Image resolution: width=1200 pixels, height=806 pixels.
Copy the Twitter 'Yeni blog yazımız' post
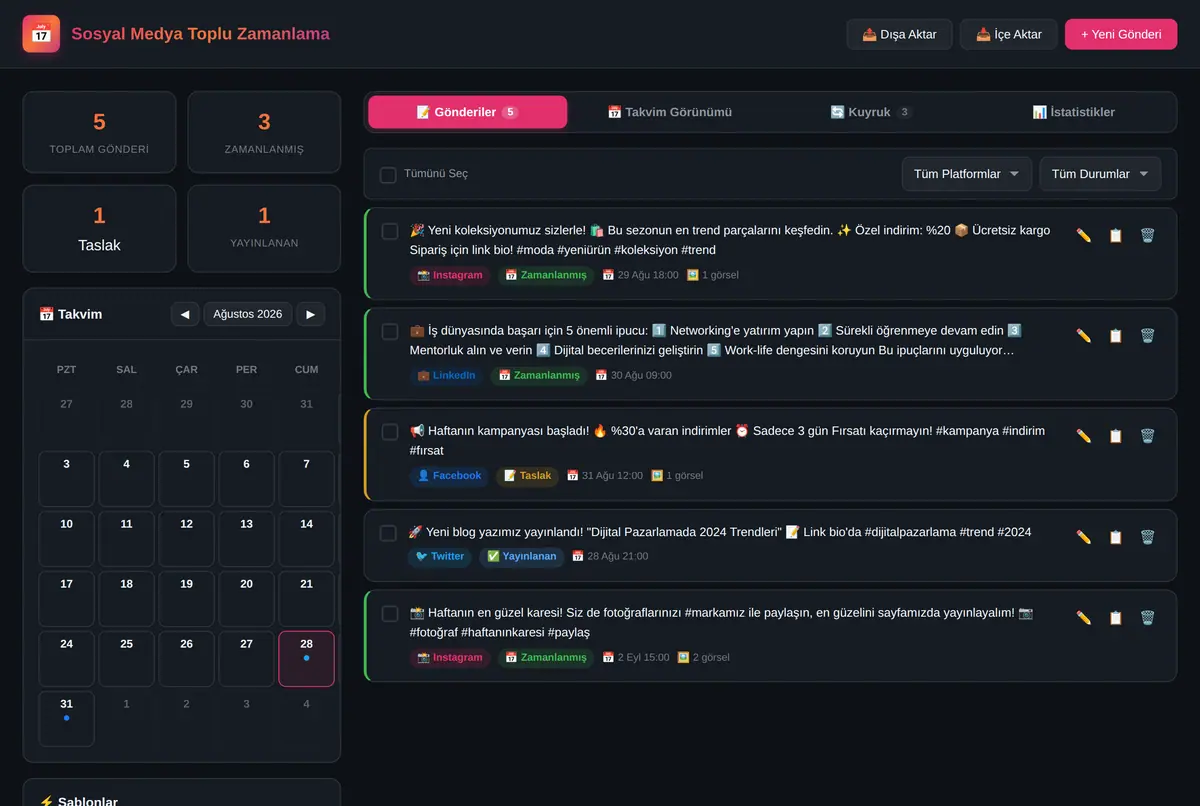click(x=1115, y=537)
